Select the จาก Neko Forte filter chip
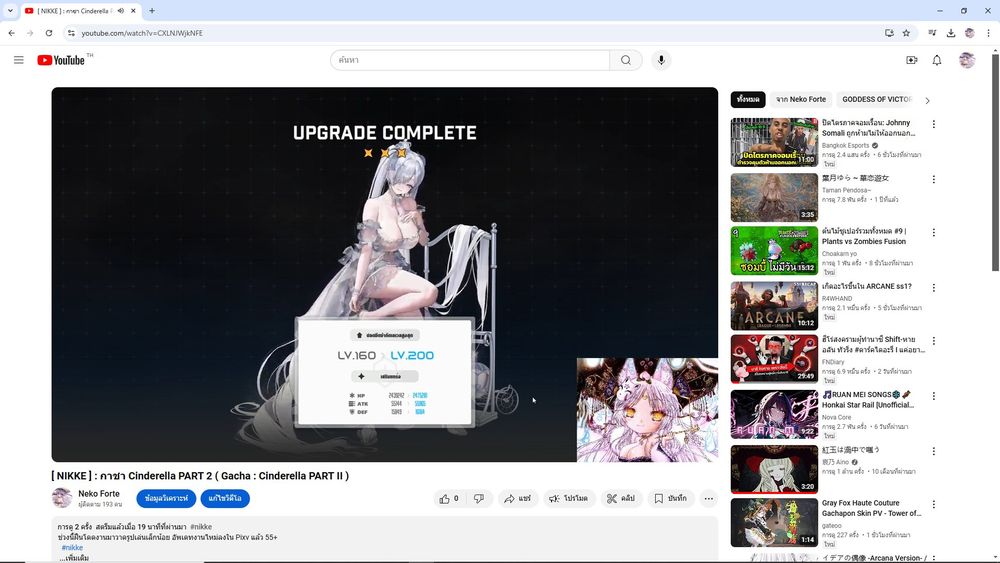 coord(801,99)
